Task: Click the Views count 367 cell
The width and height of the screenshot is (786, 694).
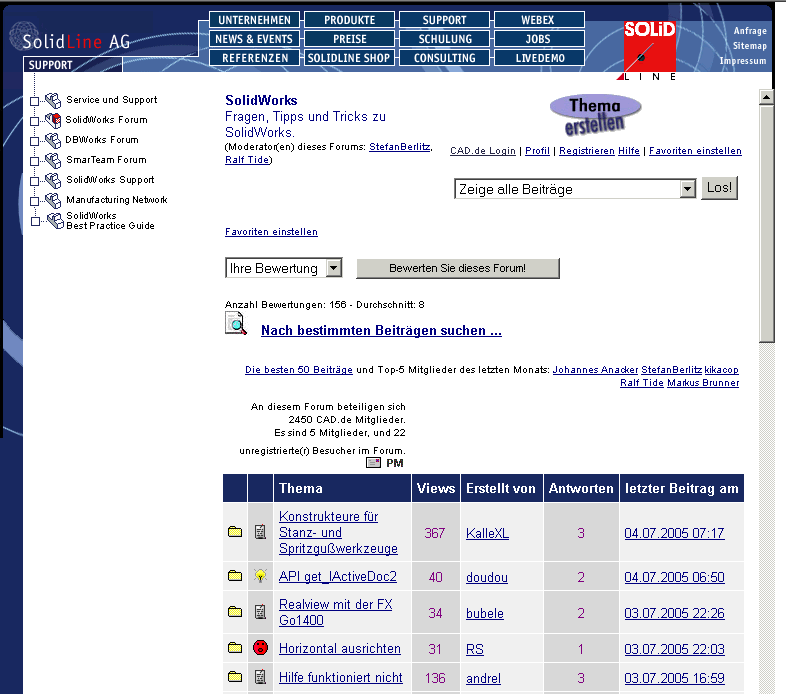Action: pyautogui.click(x=435, y=533)
